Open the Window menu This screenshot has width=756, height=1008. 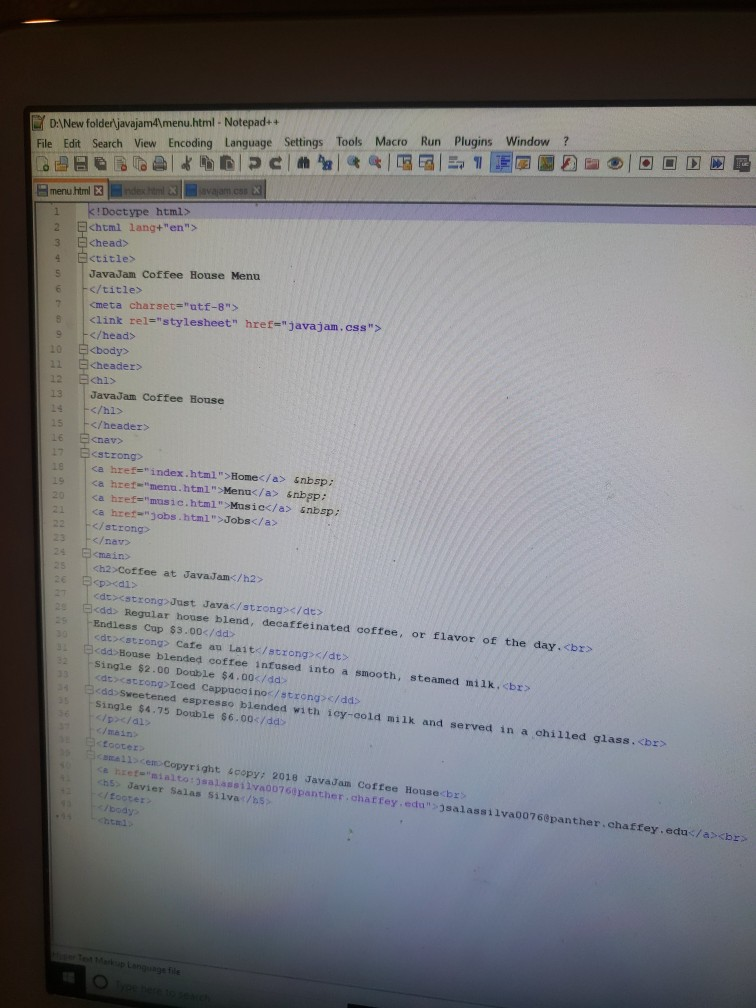527,141
